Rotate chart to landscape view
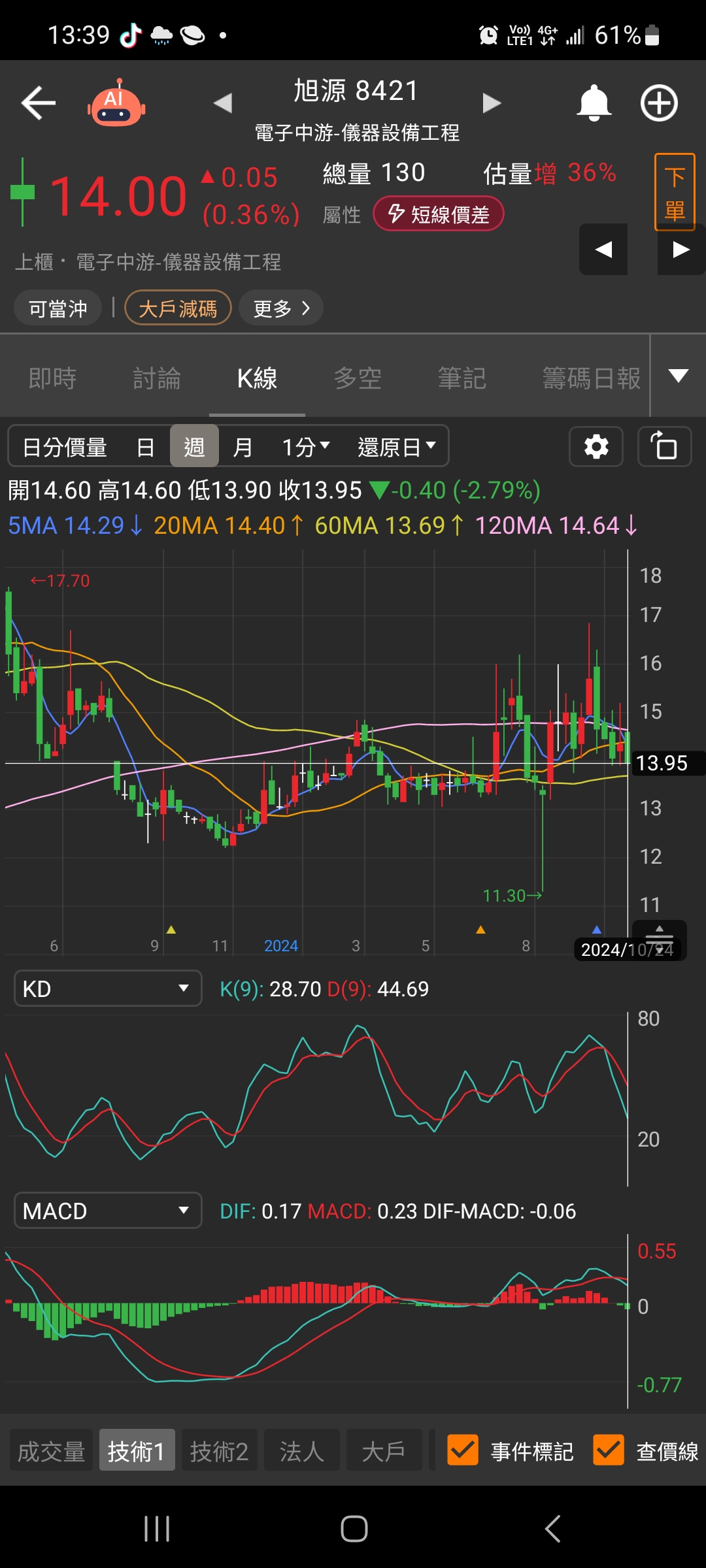The height and width of the screenshot is (1568, 706). pos(665,447)
